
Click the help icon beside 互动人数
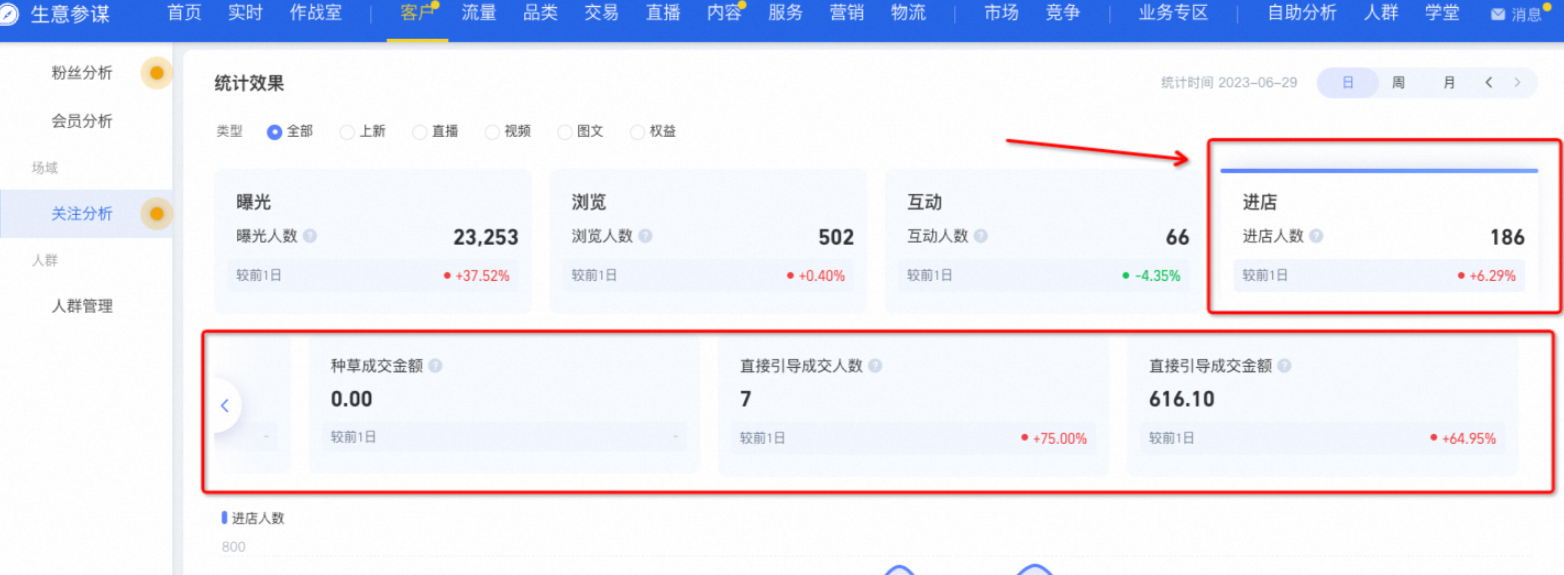(x=980, y=237)
